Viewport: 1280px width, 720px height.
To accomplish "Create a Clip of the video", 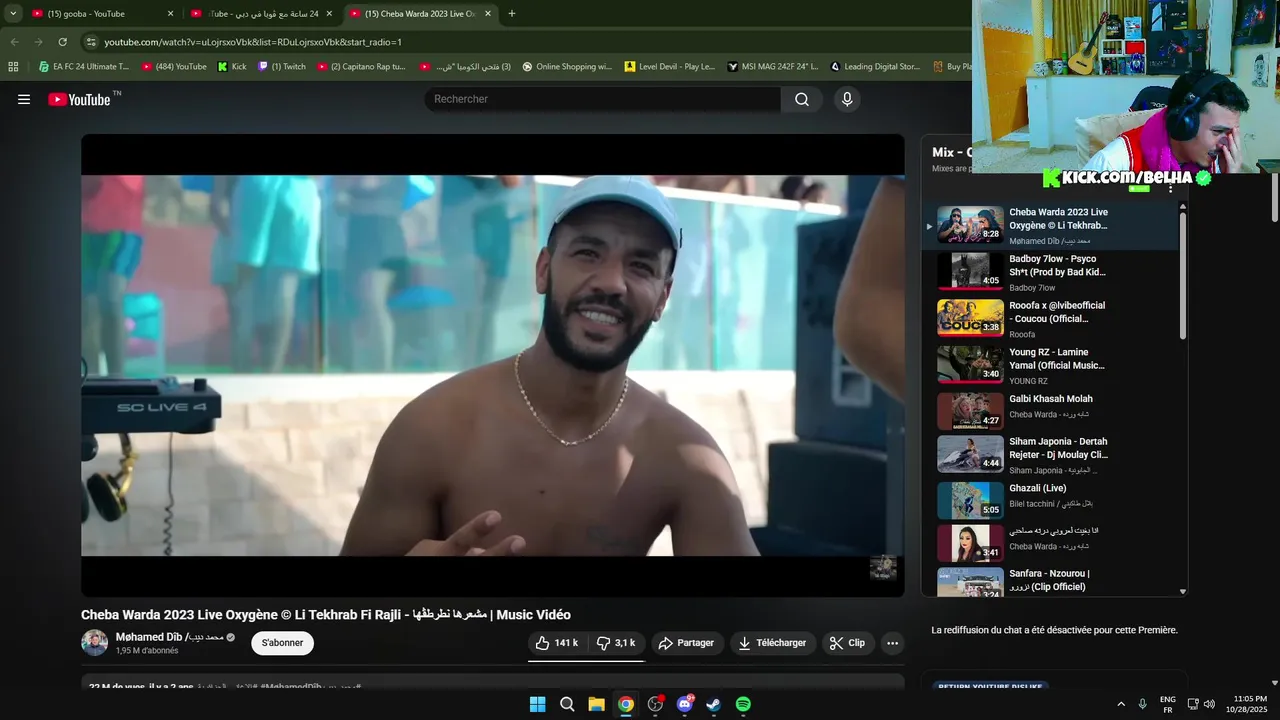I will tap(847, 643).
